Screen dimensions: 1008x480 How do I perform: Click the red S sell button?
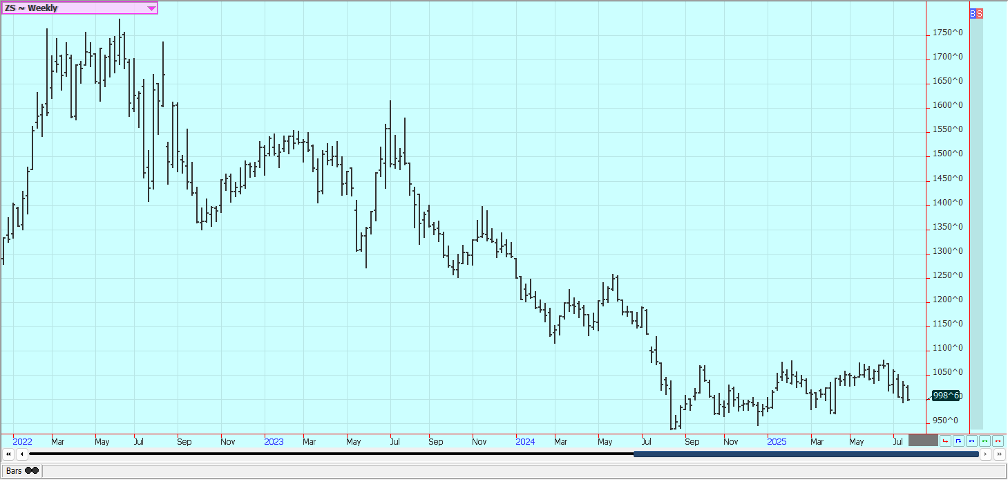pos(980,13)
